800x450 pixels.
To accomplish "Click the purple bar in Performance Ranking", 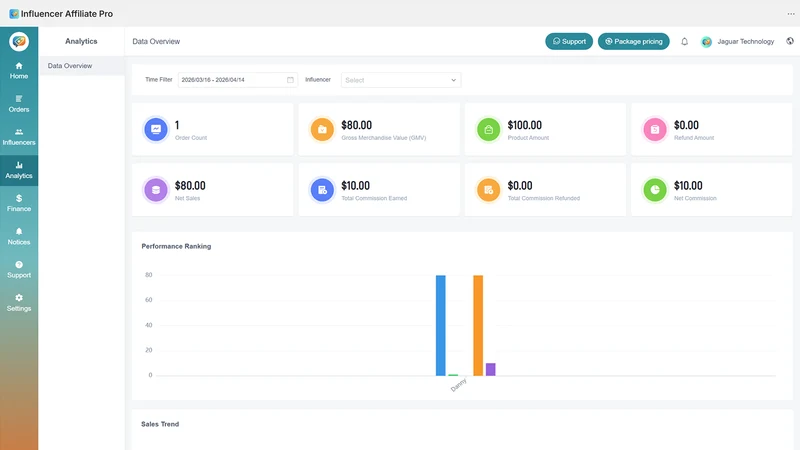I will tap(490, 369).
